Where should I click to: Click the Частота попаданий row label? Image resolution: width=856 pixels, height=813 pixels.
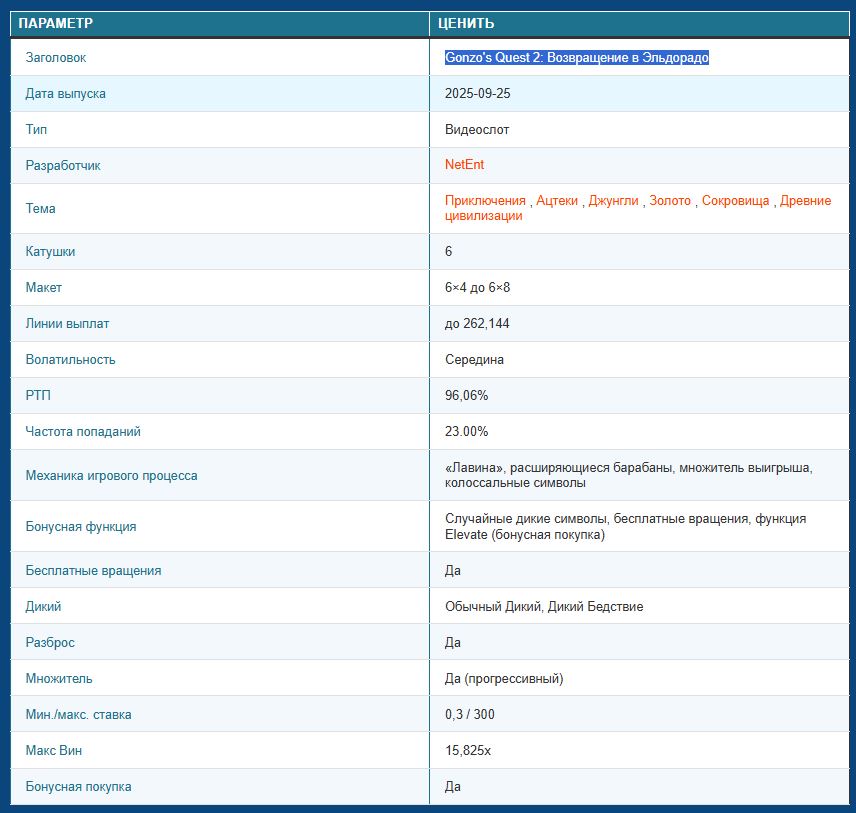(x=83, y=432)
